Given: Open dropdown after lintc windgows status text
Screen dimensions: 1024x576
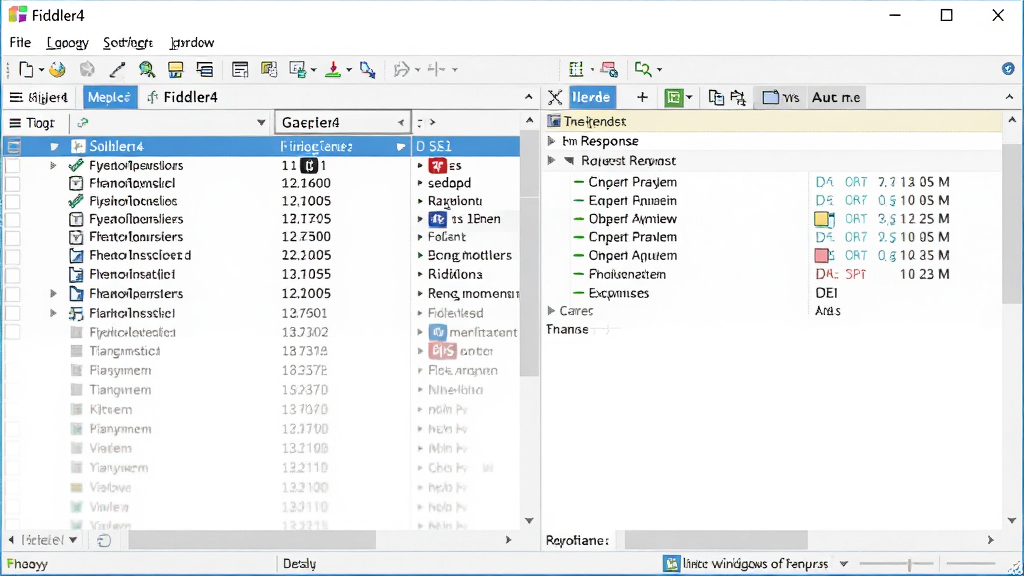Looking at the screenshot, I should point(844,564).
